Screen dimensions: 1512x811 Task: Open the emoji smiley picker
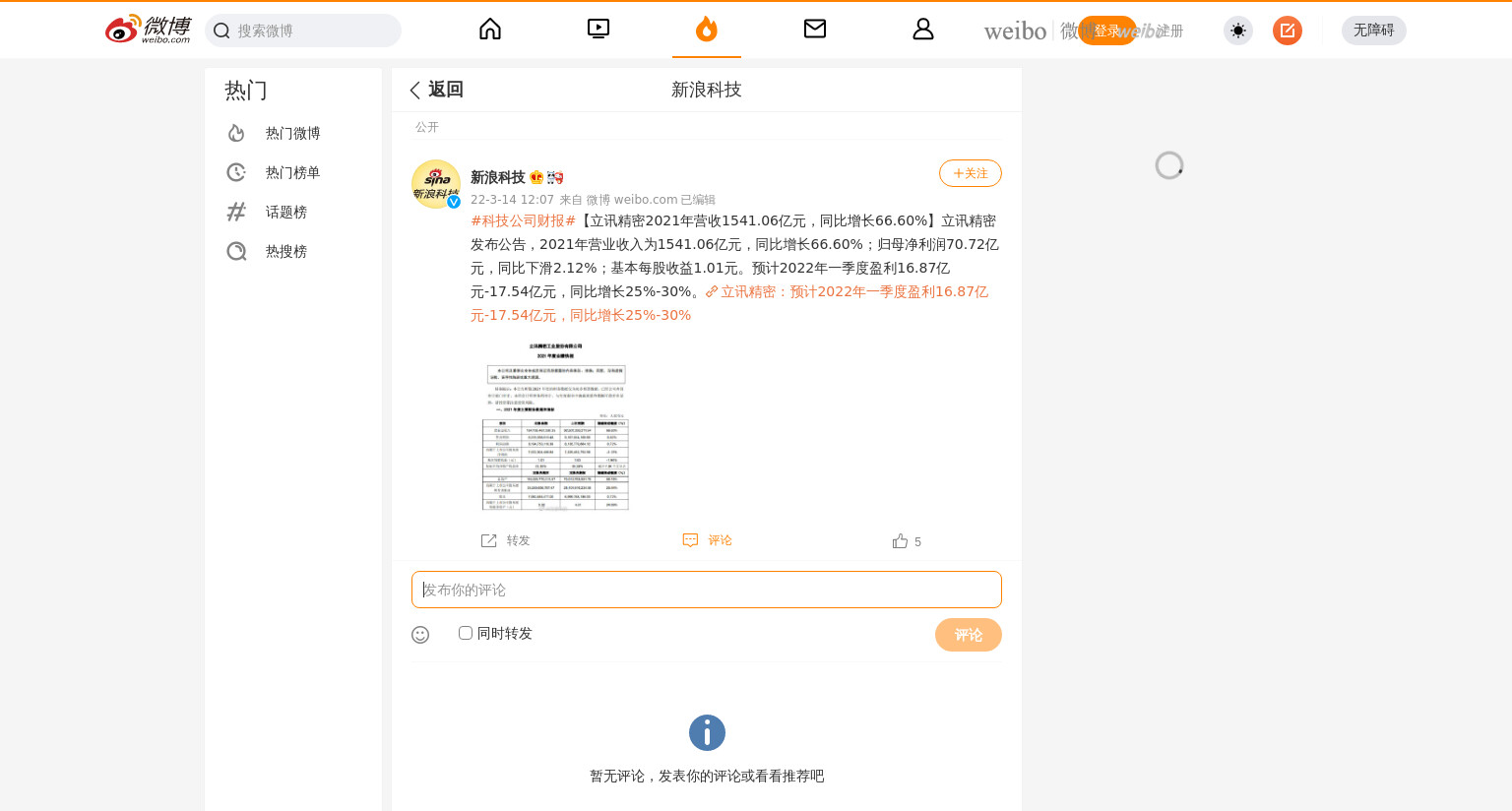pos(420,635)
